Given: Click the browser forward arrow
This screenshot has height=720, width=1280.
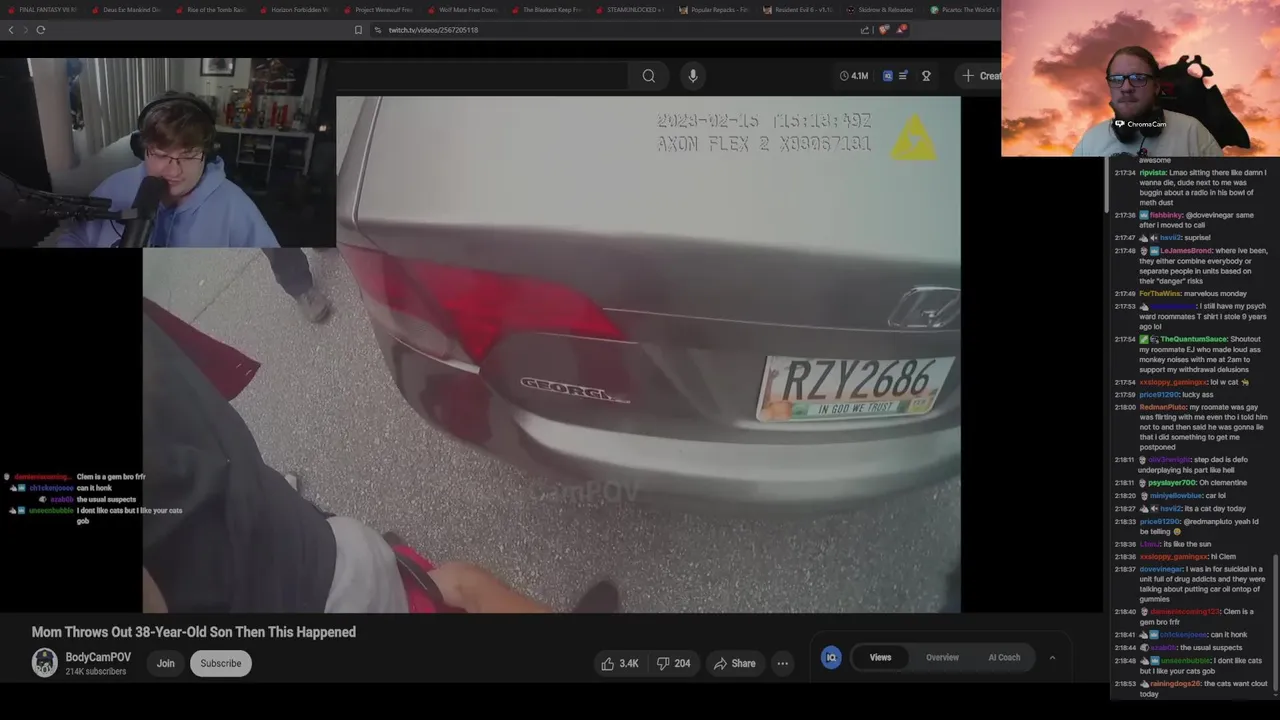Looking at the screenshot, I should (x=26, y=30).
